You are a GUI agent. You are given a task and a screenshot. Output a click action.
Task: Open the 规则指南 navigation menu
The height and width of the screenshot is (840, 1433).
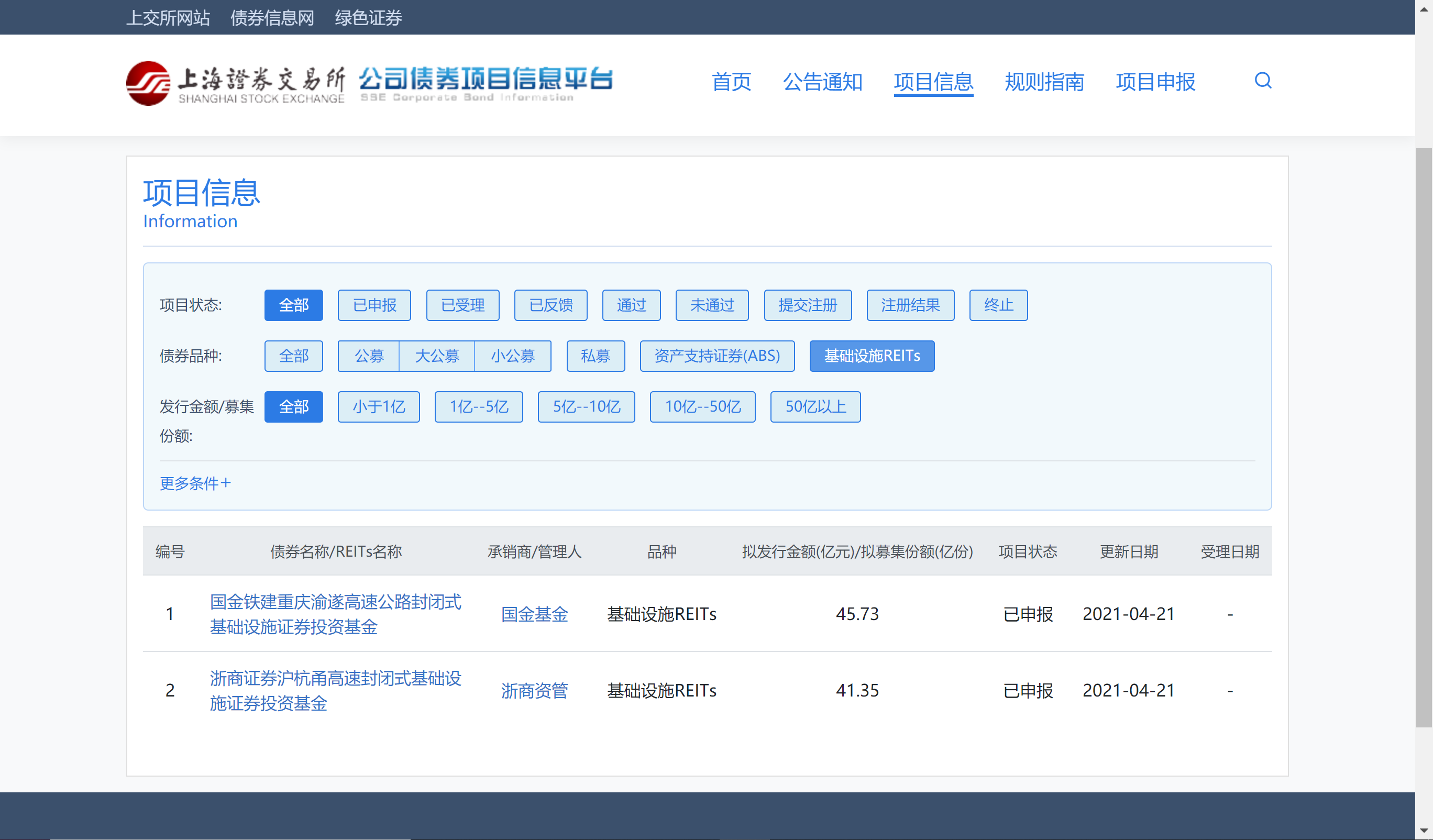(x=1044, y=82)
